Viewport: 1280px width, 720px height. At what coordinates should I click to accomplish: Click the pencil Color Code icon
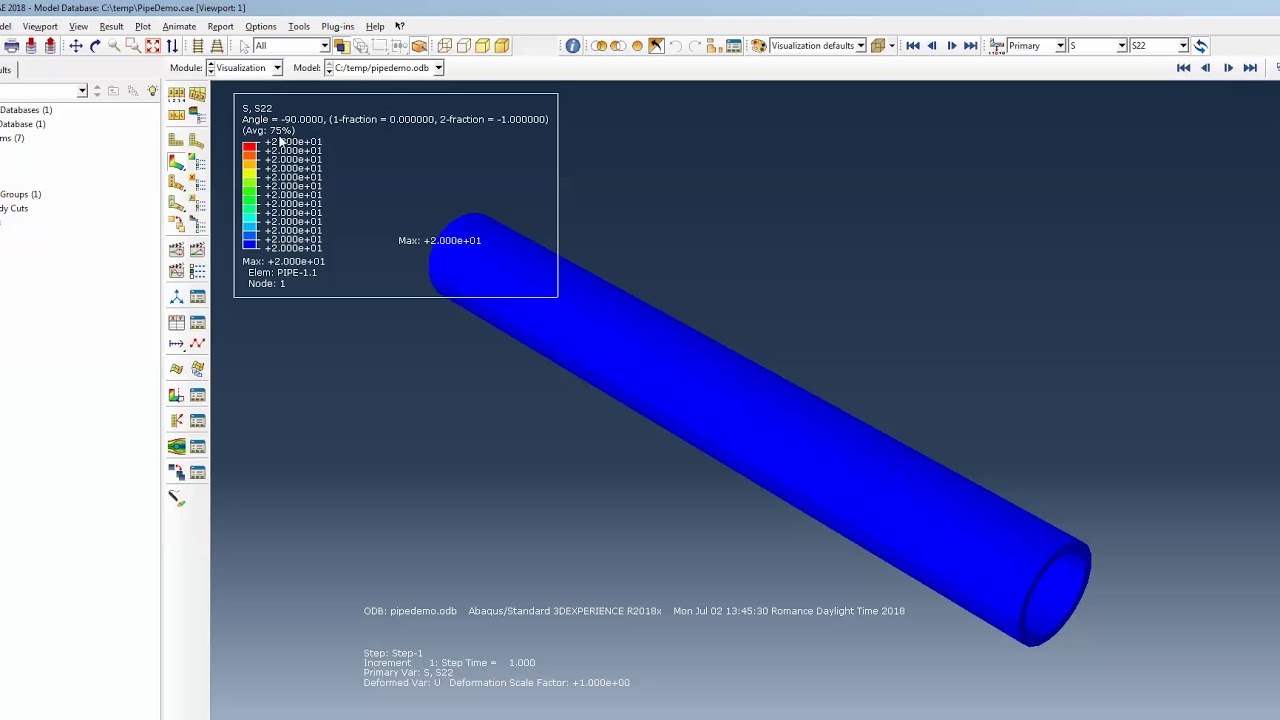point(177,498)
